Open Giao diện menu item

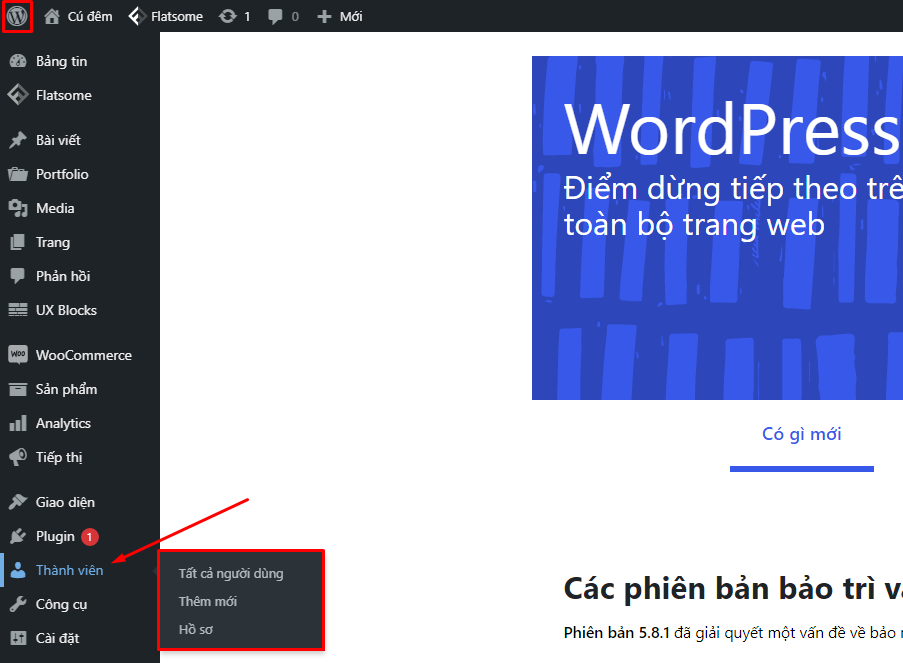[65, 502]
